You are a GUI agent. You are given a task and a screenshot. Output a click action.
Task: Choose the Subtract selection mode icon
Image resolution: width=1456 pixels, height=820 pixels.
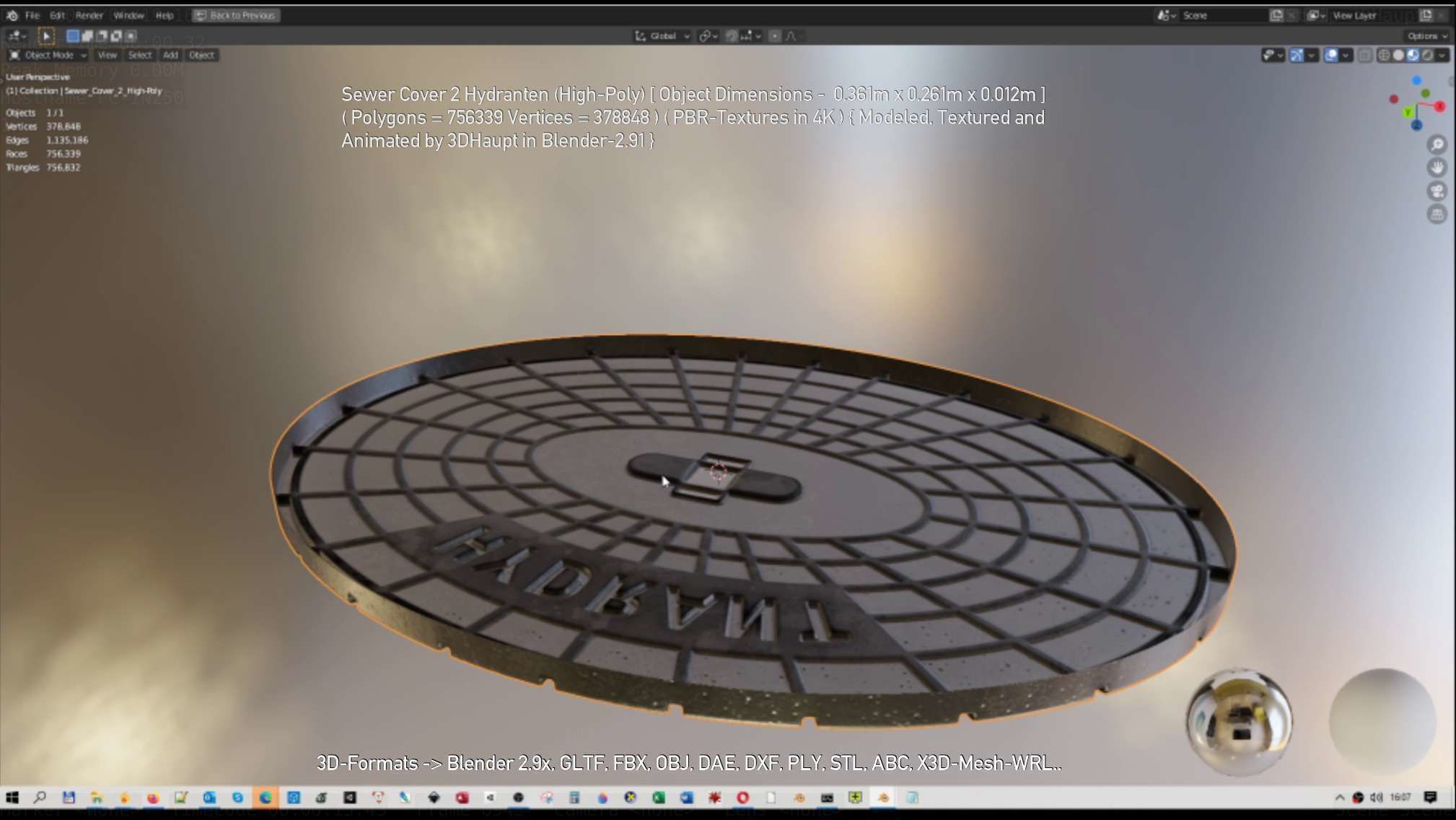pos(102,35)
